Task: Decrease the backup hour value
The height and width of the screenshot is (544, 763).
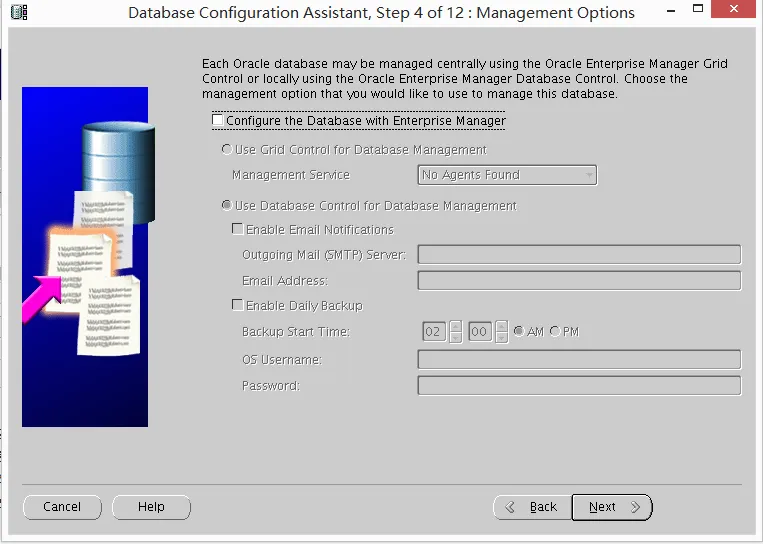Action: [455, 337]
